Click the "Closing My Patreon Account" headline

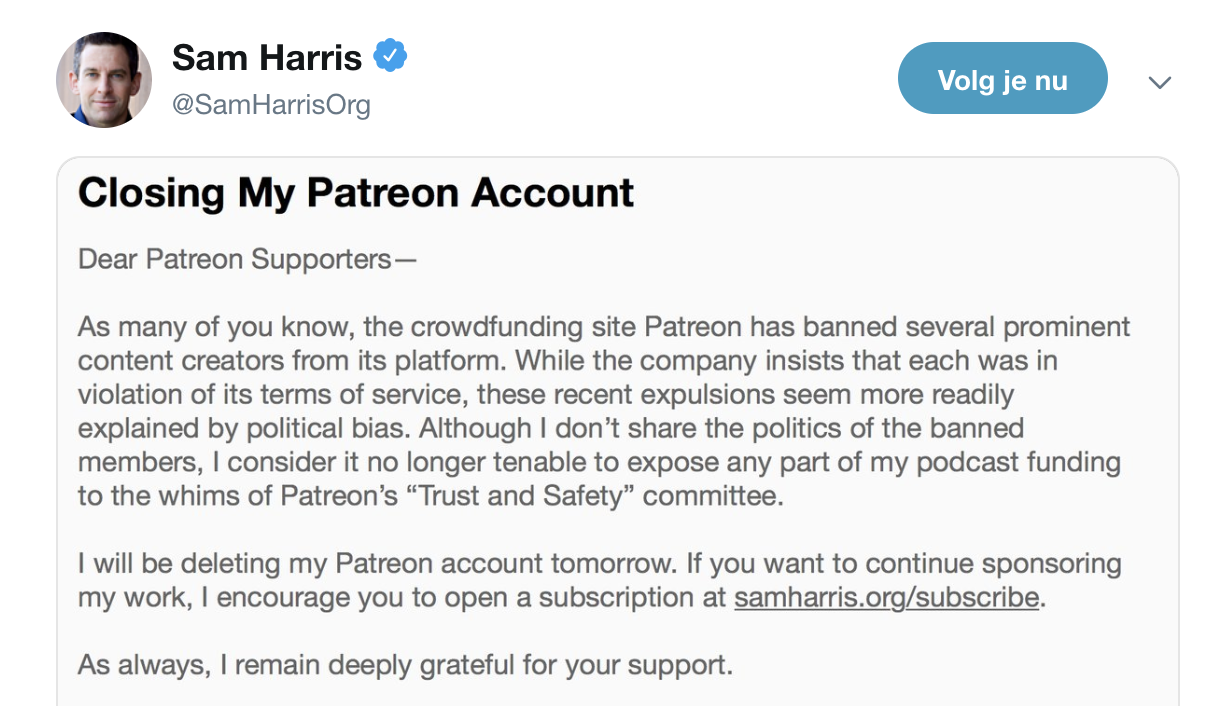(x=356, y=193)
